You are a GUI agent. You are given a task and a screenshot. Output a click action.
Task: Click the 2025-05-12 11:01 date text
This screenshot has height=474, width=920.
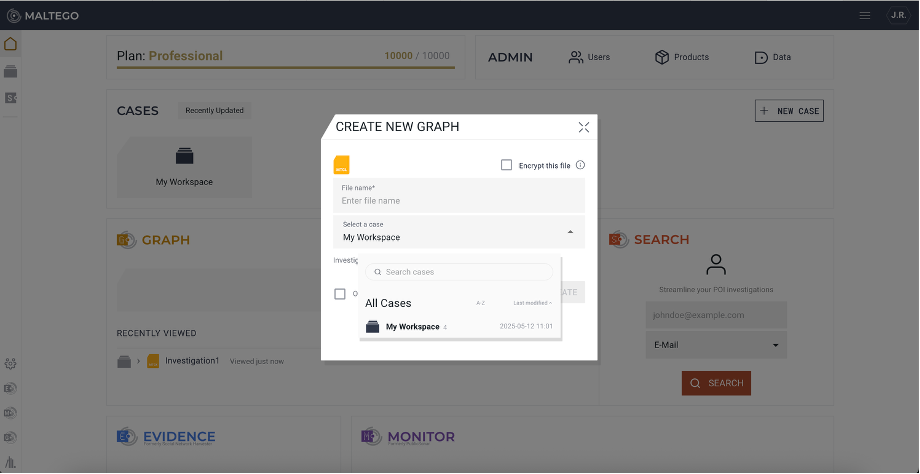[526, 327]
